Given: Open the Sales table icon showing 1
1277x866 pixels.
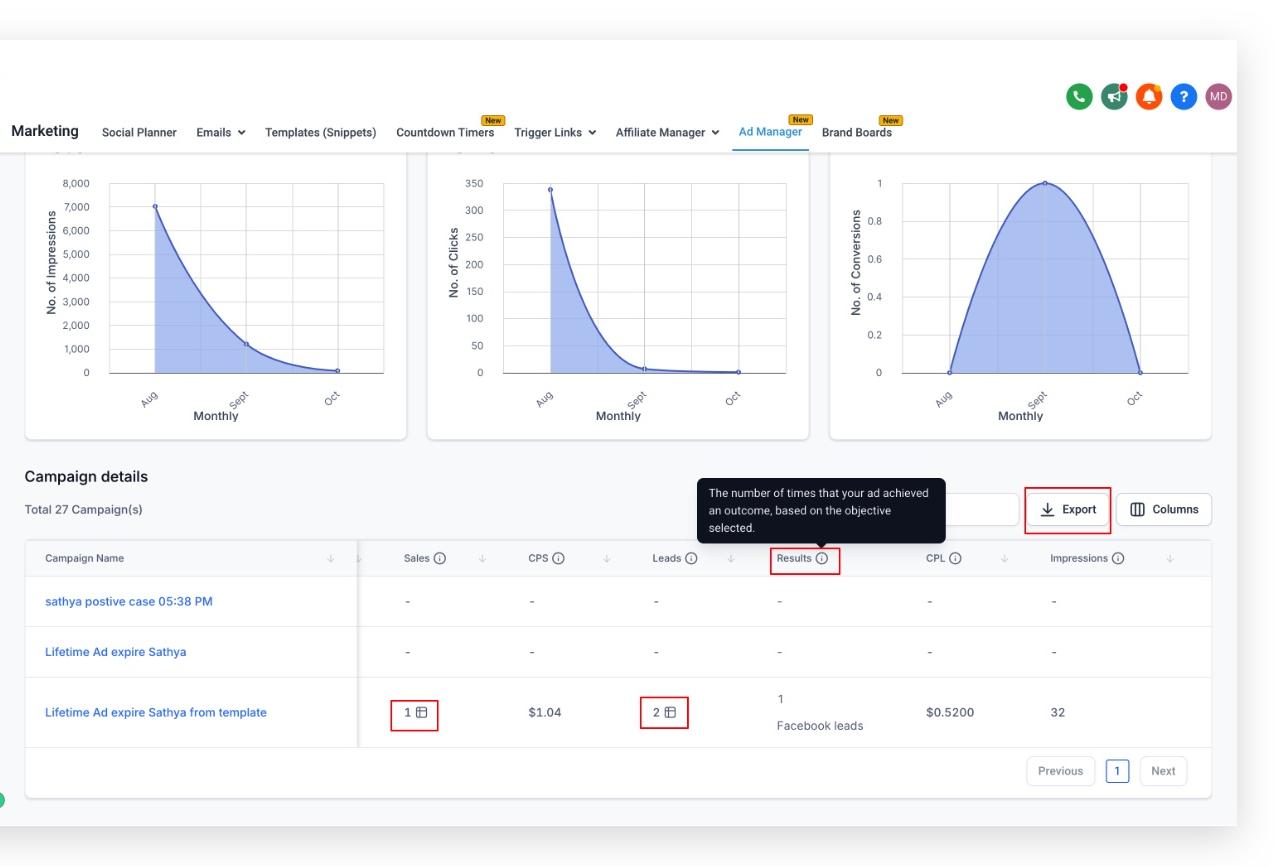Looking at the screenshot, I should point(422,713).
